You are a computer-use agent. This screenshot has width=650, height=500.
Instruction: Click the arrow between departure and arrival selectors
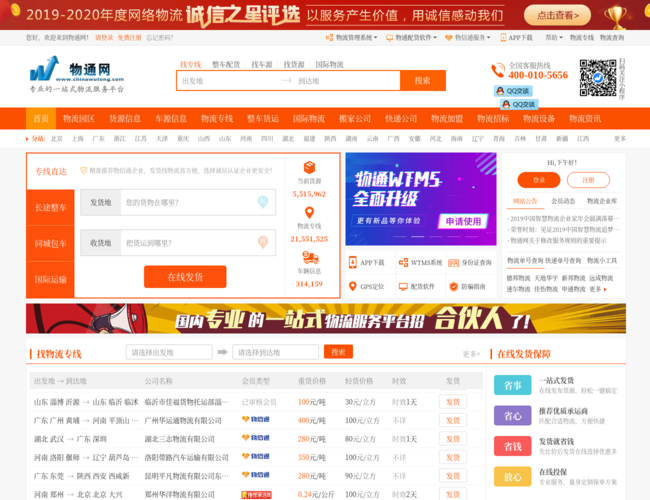click(223, 352)
